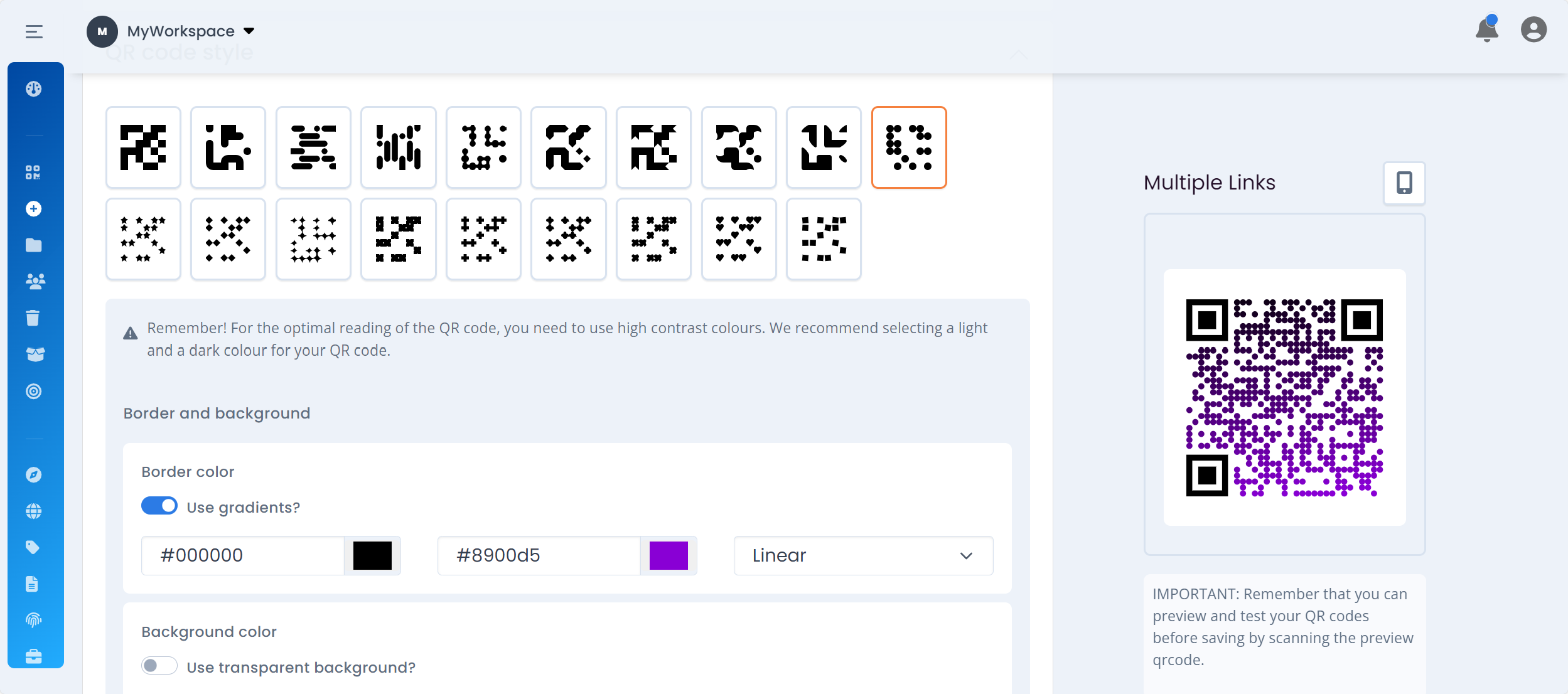Screen dimensions: 1568x694
Task: Click the #000000 hex input field
Action: coord(243,555)
